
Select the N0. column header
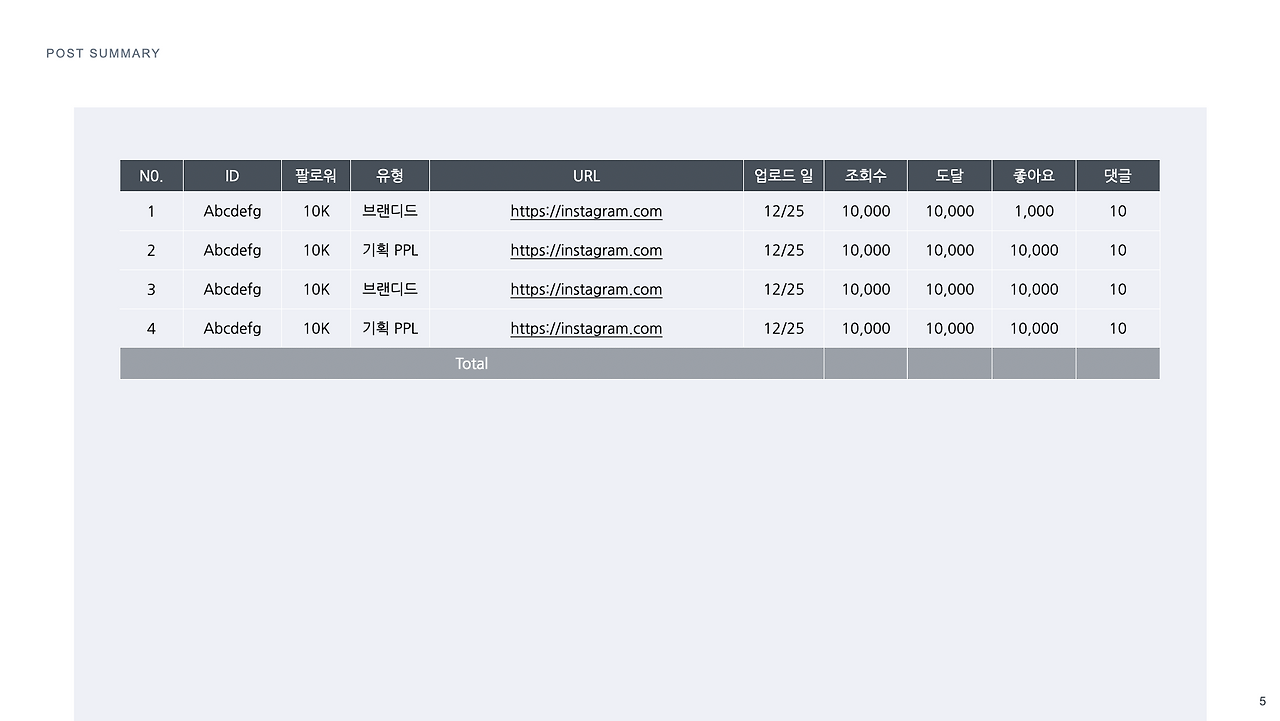coord(151,175)
